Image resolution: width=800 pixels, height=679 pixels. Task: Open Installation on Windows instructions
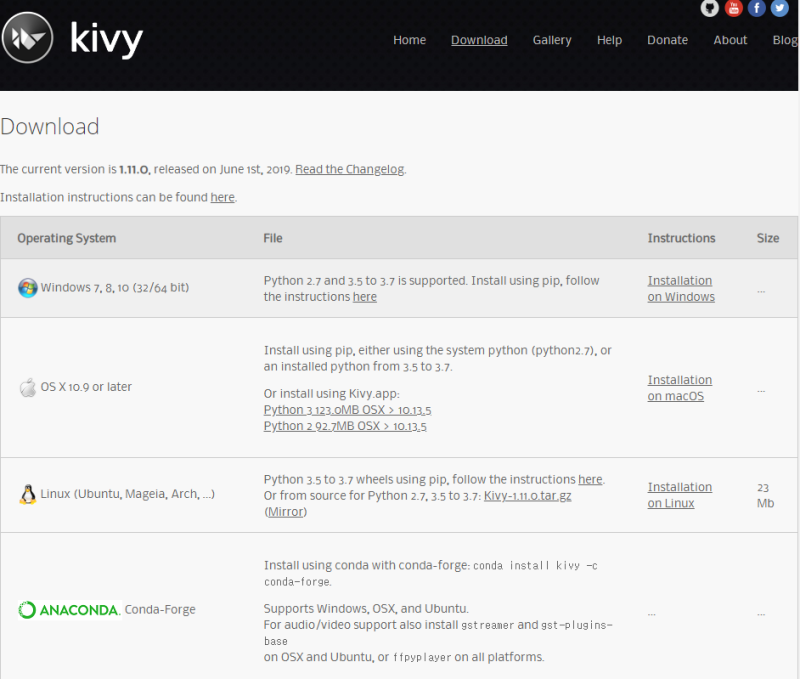681,288
